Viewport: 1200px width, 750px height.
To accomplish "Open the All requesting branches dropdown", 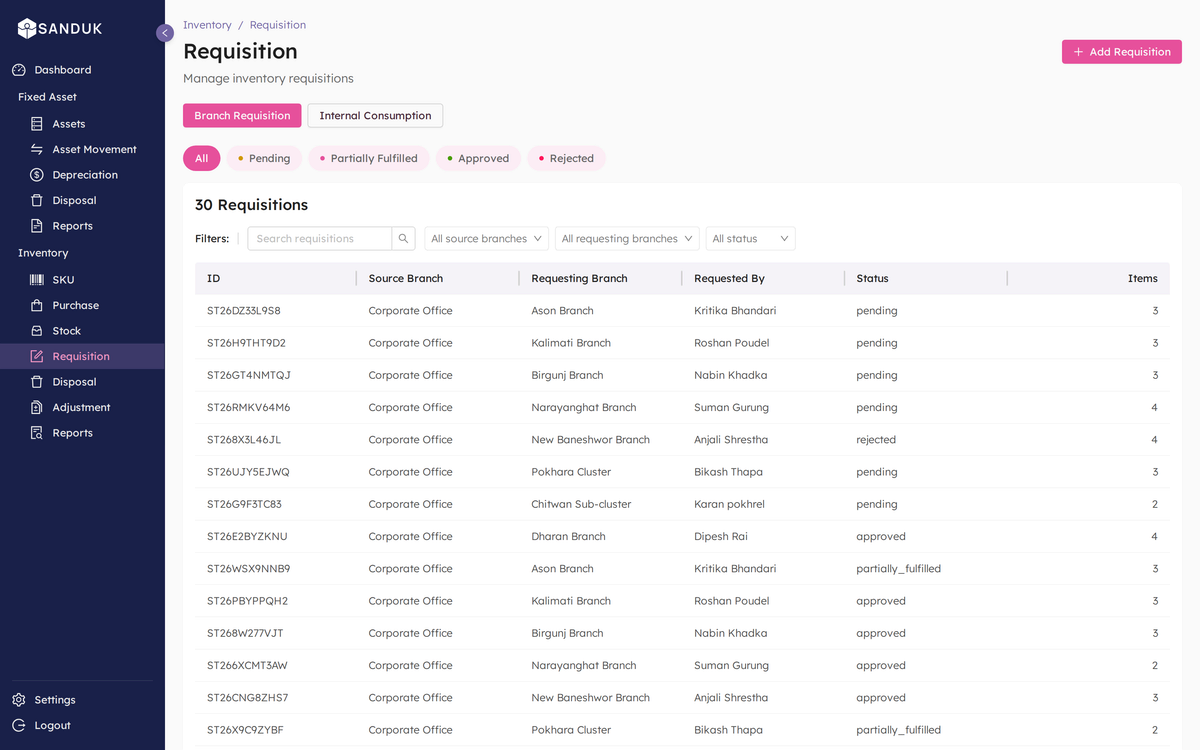I will coord(627,239).
